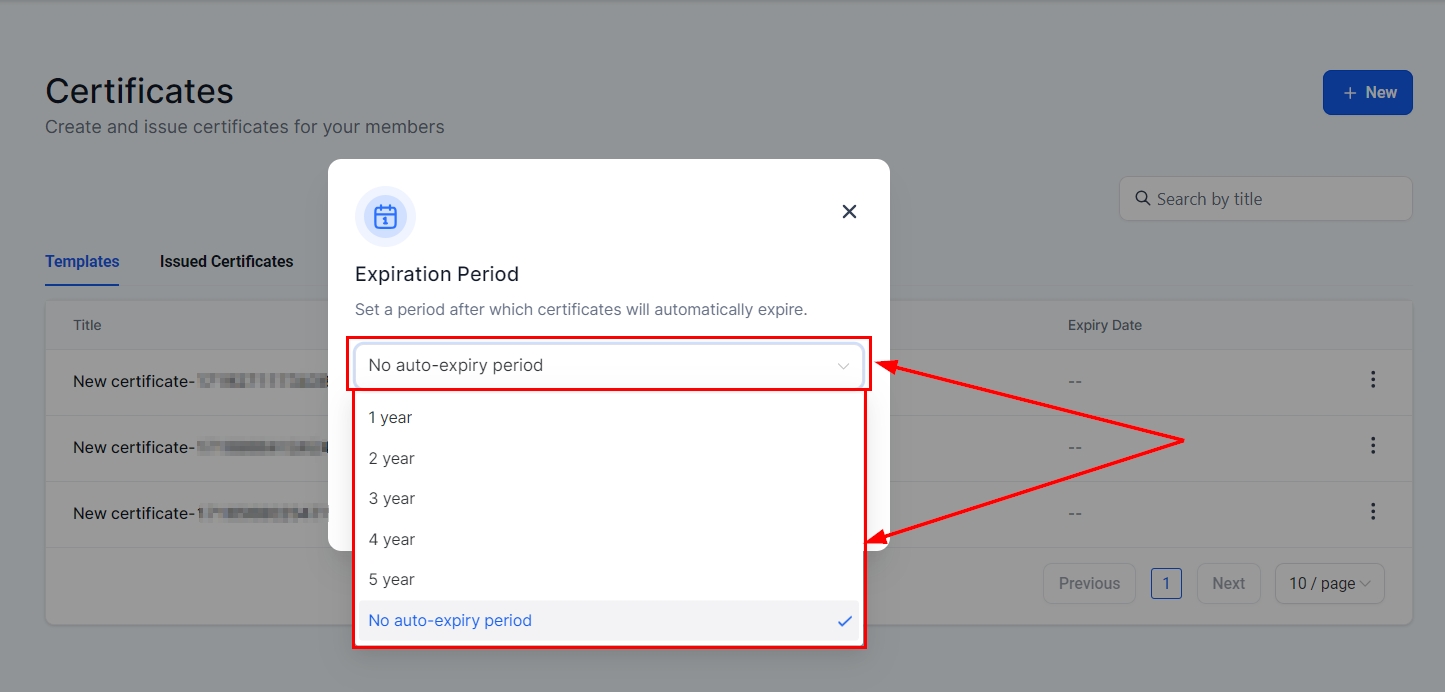Click the checkmark beside No auto-expiry period

(x=844, y=621)
